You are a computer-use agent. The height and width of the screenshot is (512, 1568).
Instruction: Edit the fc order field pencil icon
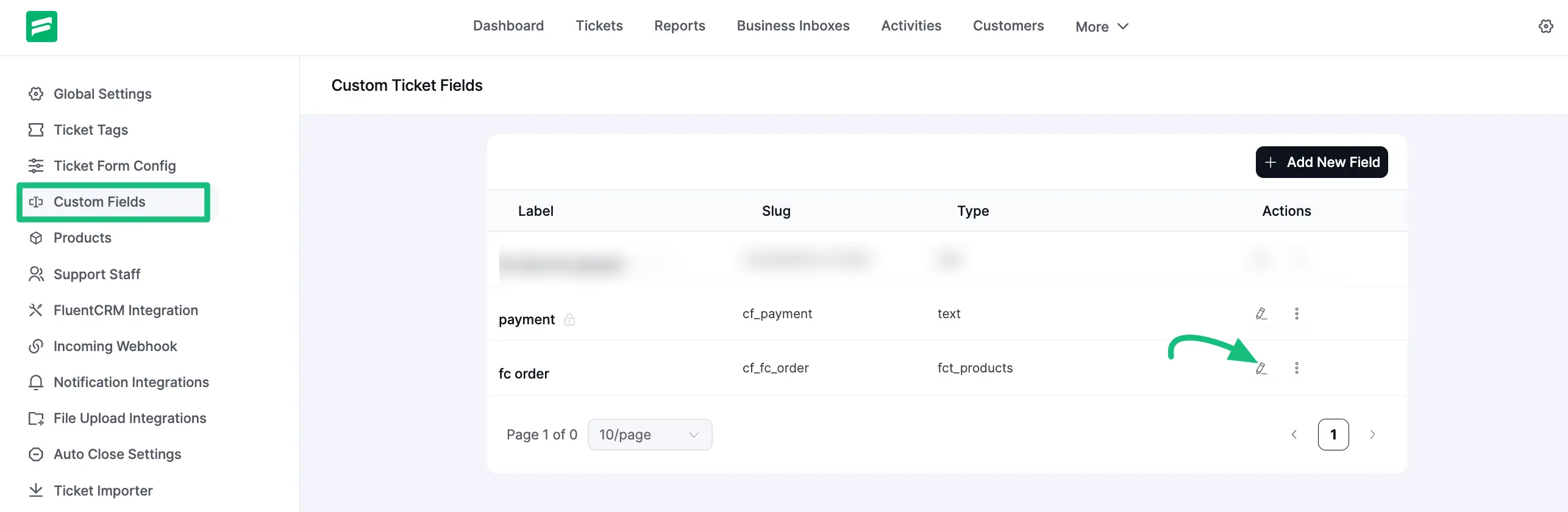coord(1261,368)
